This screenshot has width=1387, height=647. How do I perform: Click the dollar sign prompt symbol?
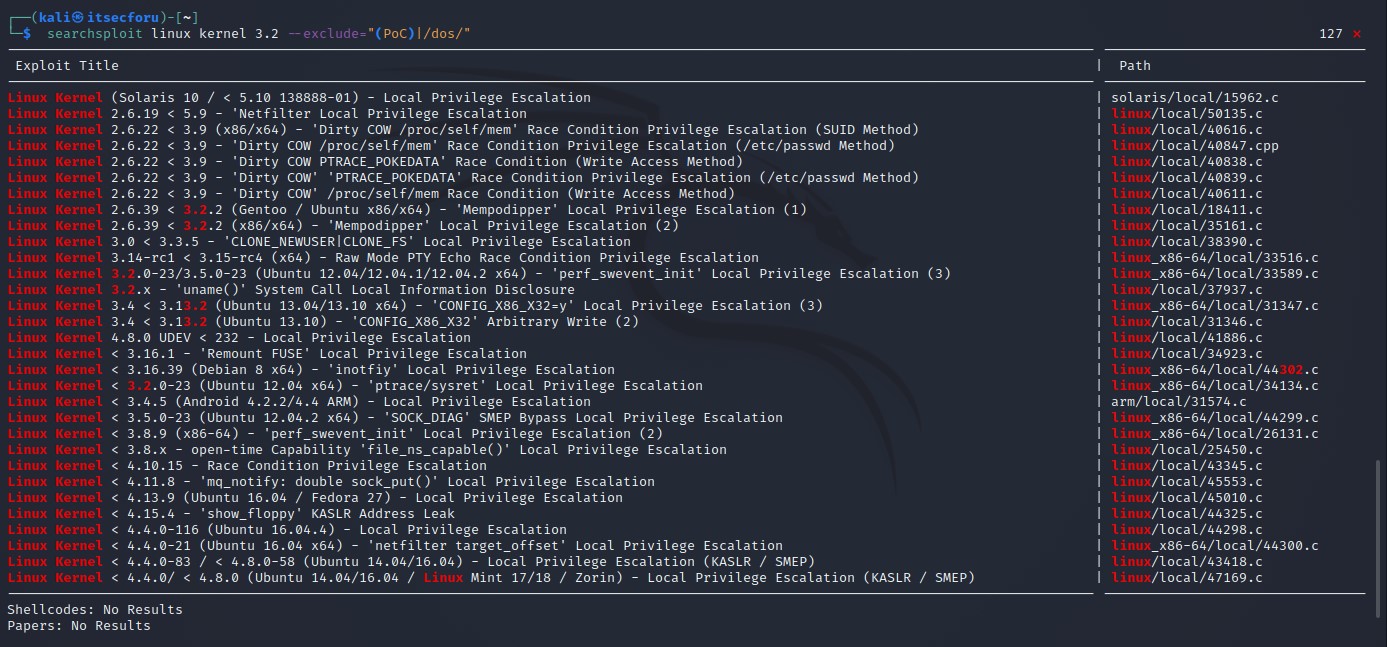pos(27,34)
